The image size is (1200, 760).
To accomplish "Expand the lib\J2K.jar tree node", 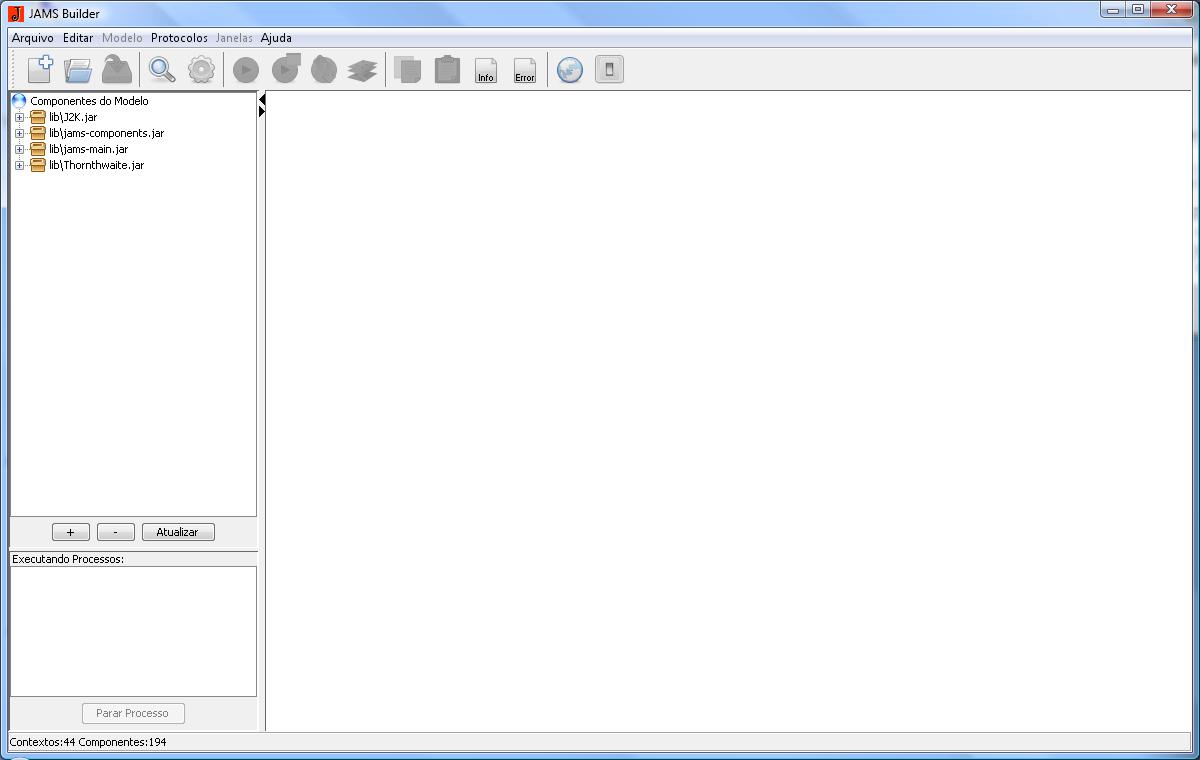I will click(19, 117).
